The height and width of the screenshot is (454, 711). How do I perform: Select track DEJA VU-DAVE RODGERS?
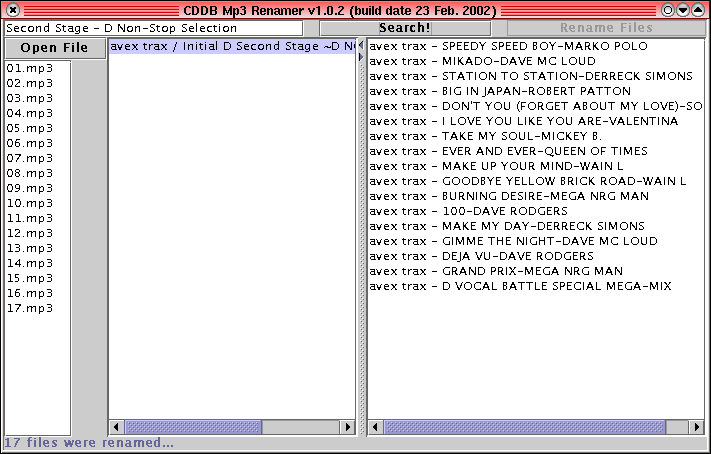coord(536,256)
